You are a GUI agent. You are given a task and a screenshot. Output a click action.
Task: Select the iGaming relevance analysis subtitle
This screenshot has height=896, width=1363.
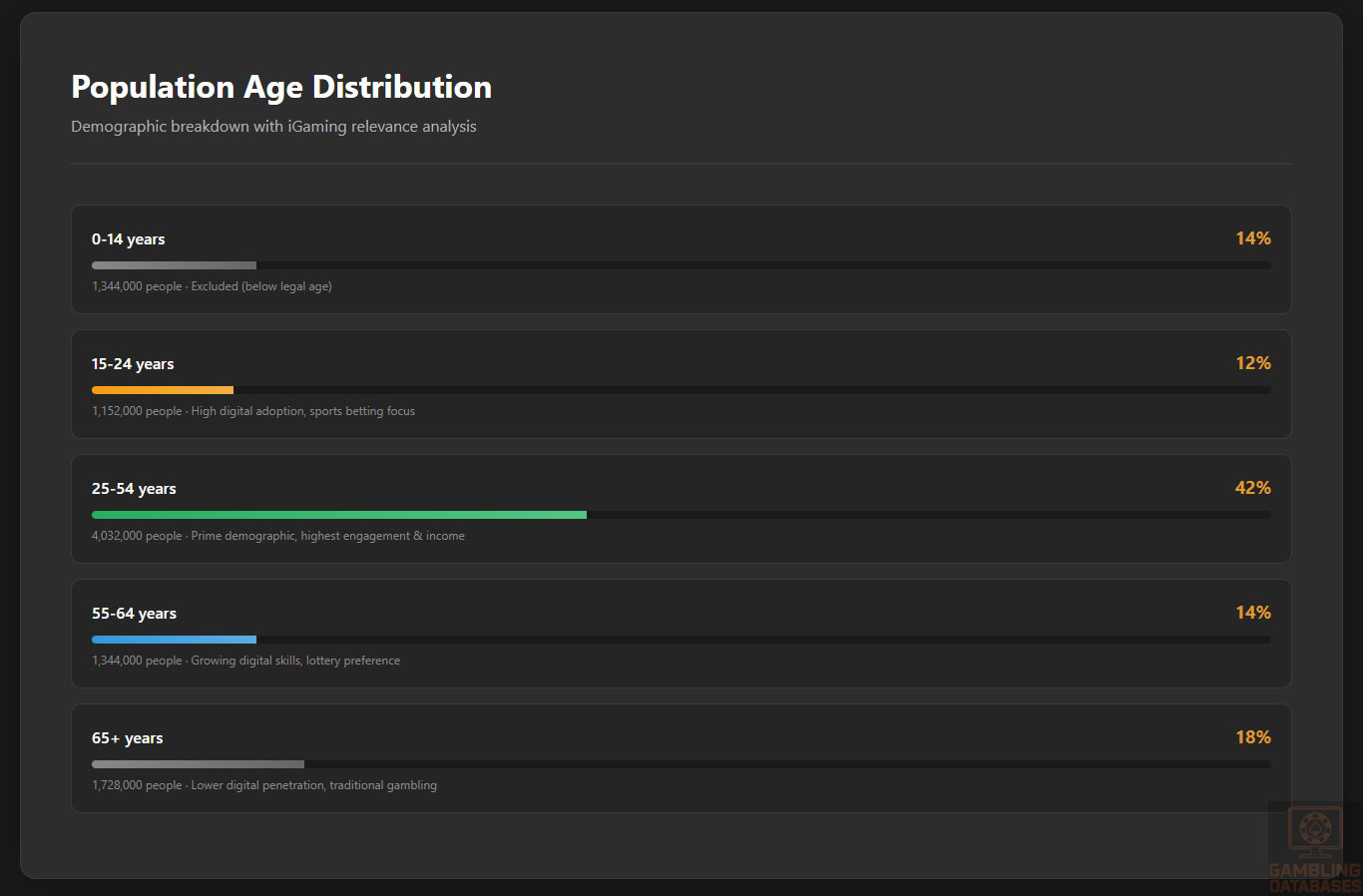273,127
